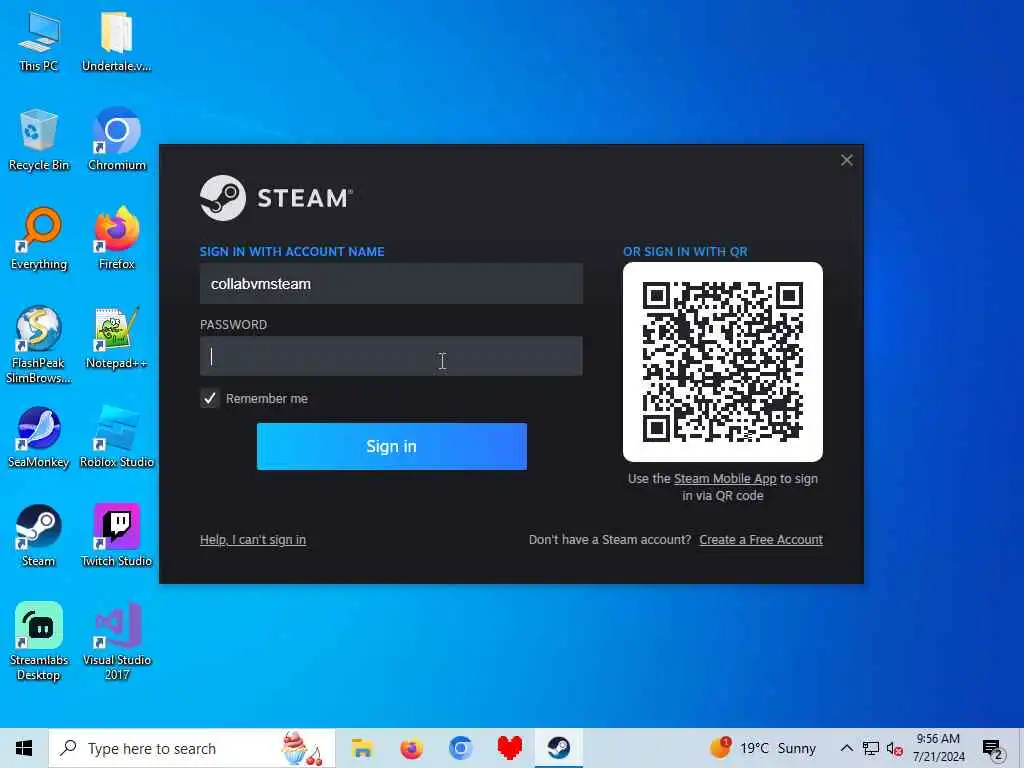1024x768 pixels.
Task: Click the Password input field
Action: click(391, 356)
